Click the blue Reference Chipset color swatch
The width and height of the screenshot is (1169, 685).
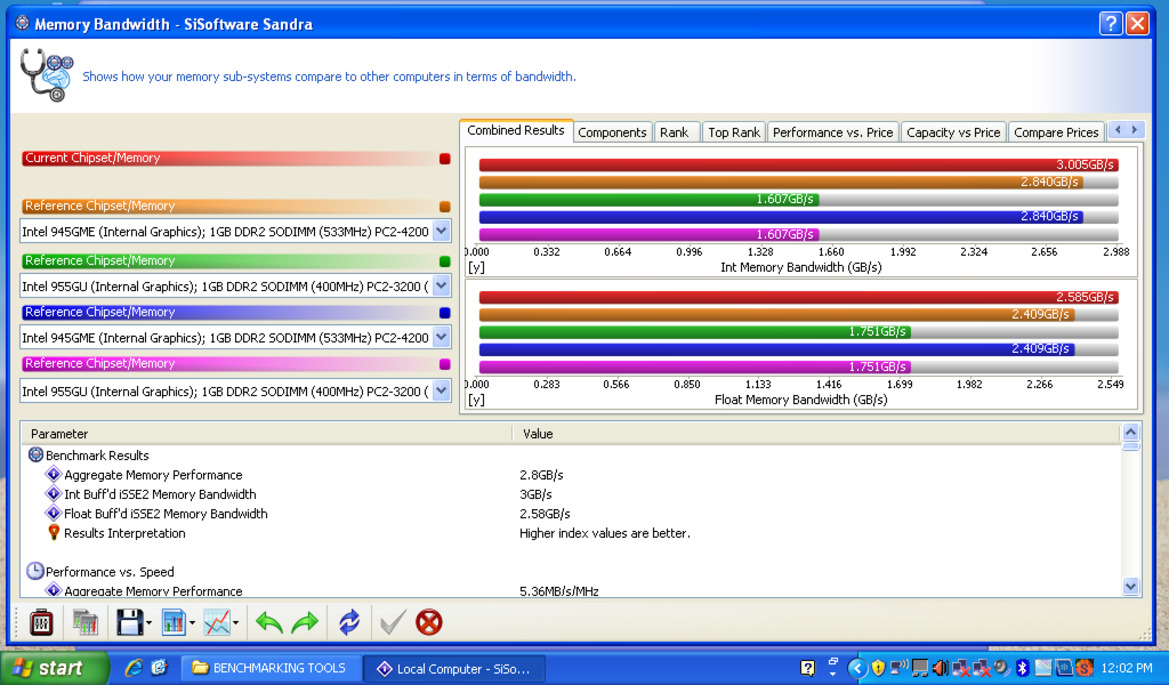coord(445,312)
